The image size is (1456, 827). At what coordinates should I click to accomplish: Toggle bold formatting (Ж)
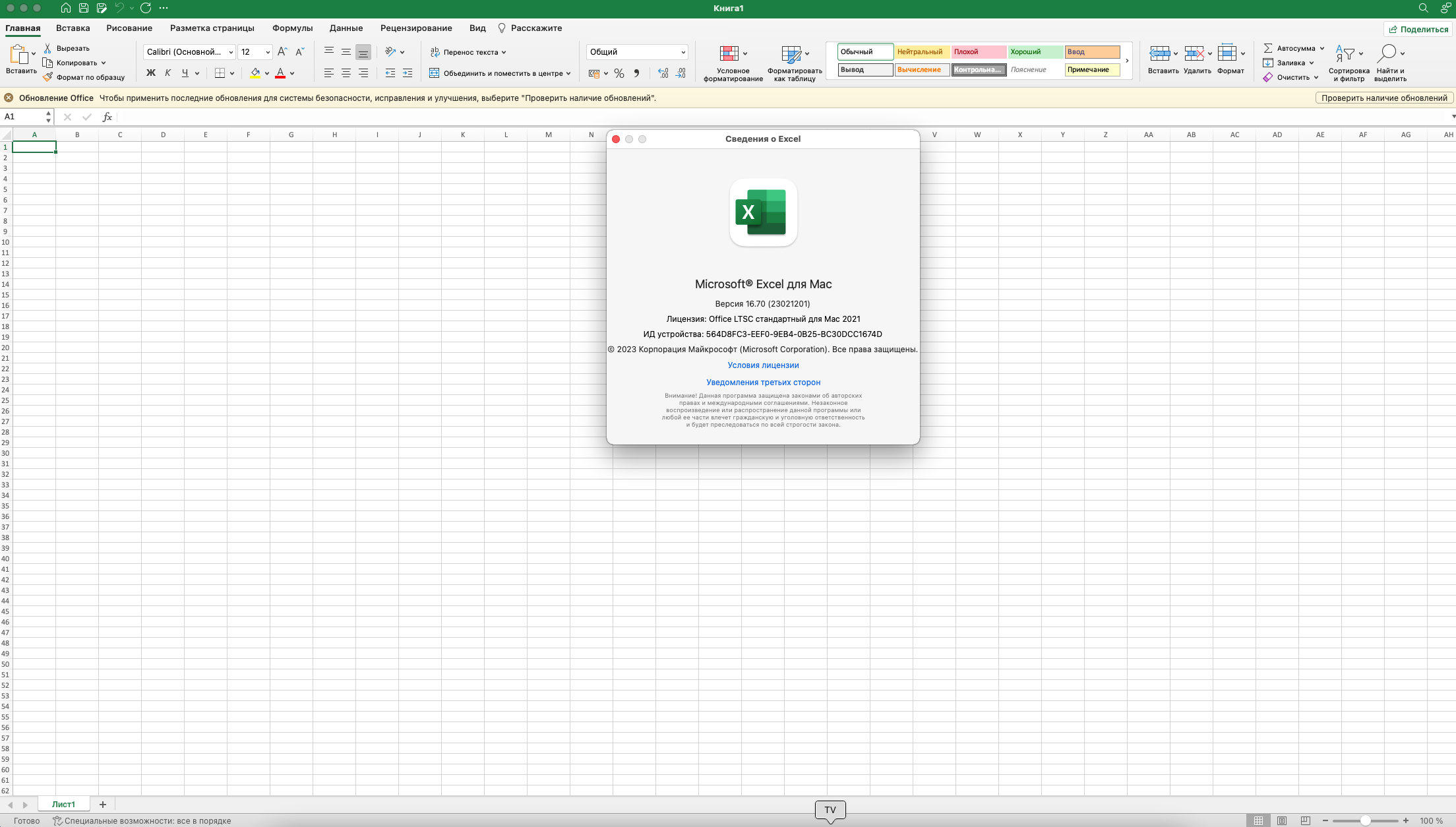[151, 73]
